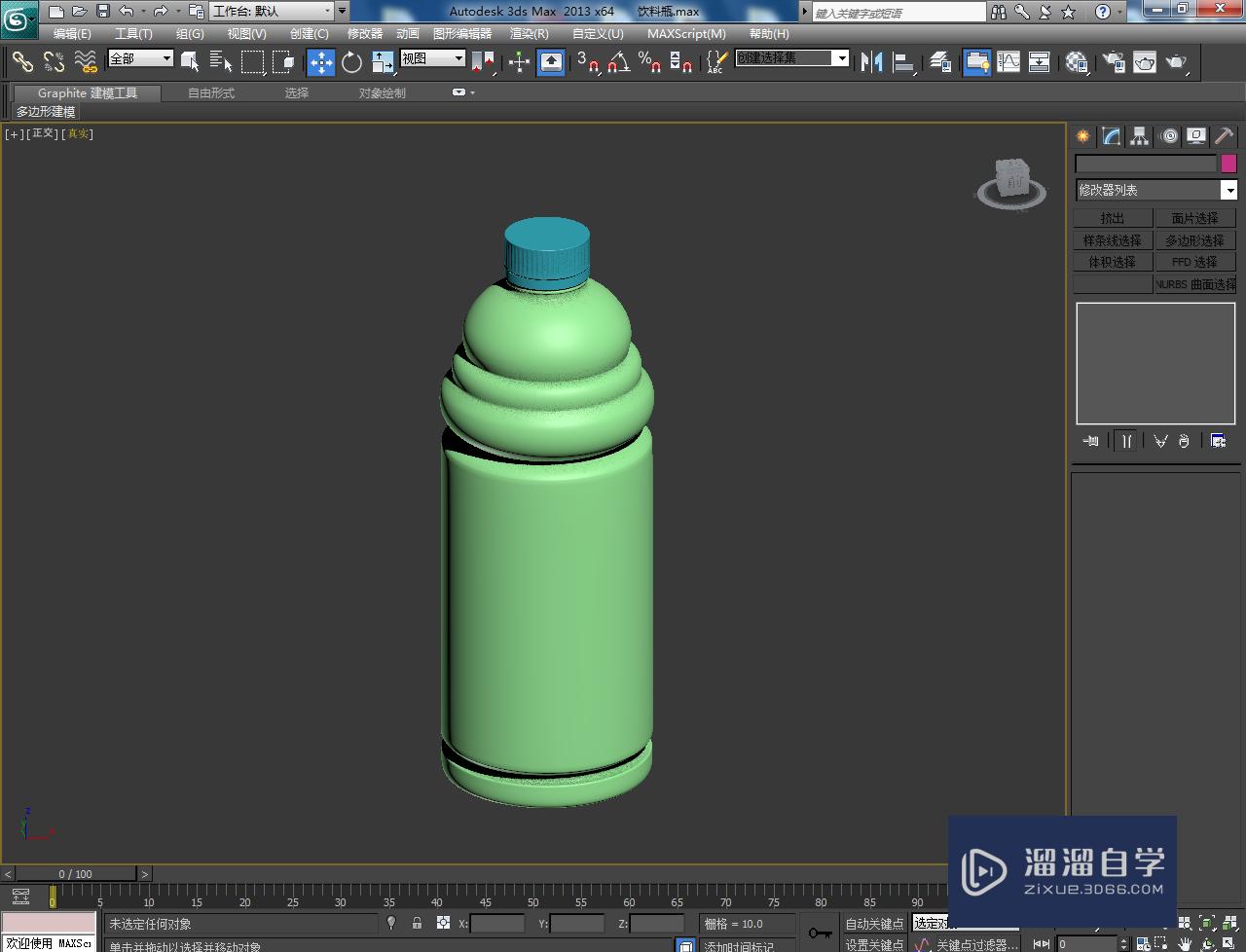The height and width of the screenshot is (952, 1246).
Task: Toggle 自动关键点 auto key mode
Action: pyautogui.click(x=873, y=923)
